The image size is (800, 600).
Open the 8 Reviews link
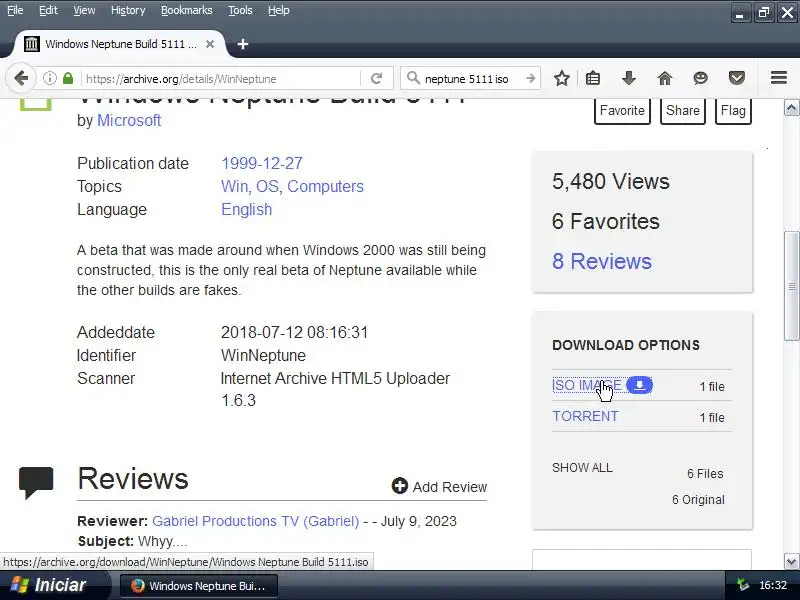602,261
